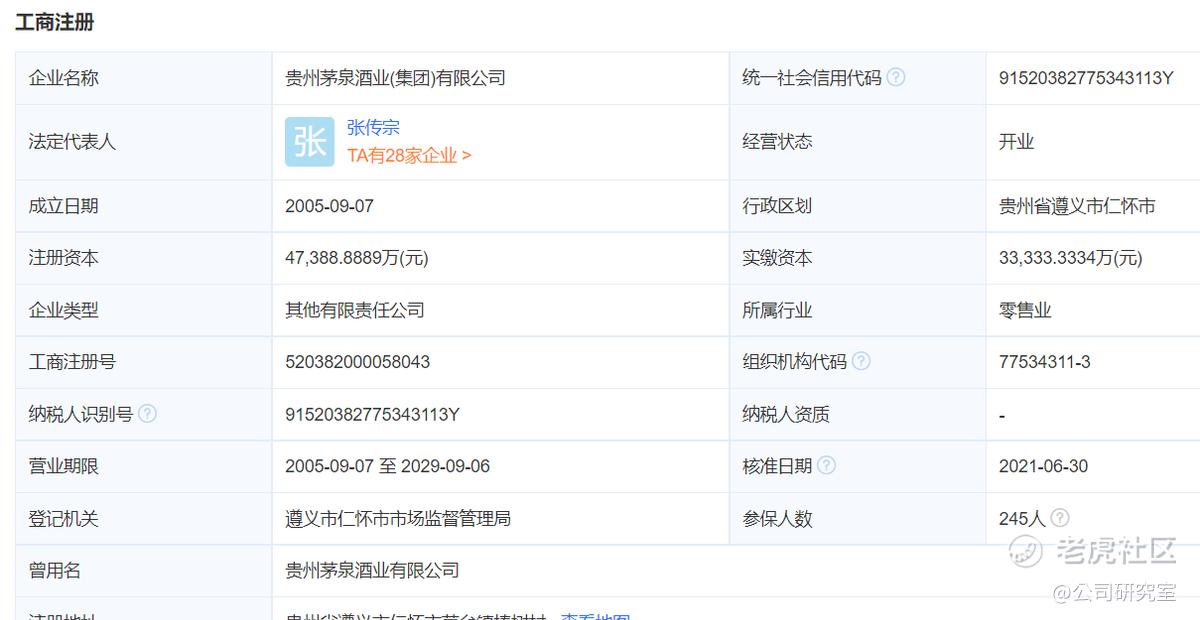1200x620 pixels.
Task: Click paid-in capital 33,333.3334万(元)
Action: 1070,258
